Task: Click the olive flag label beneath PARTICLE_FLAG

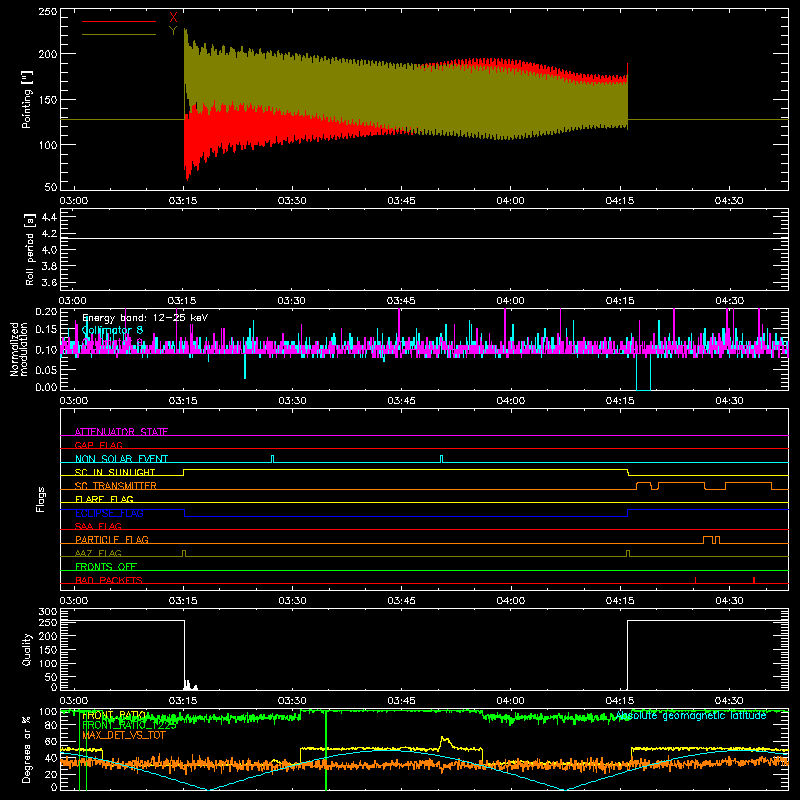Action: [x=98, y=553]
